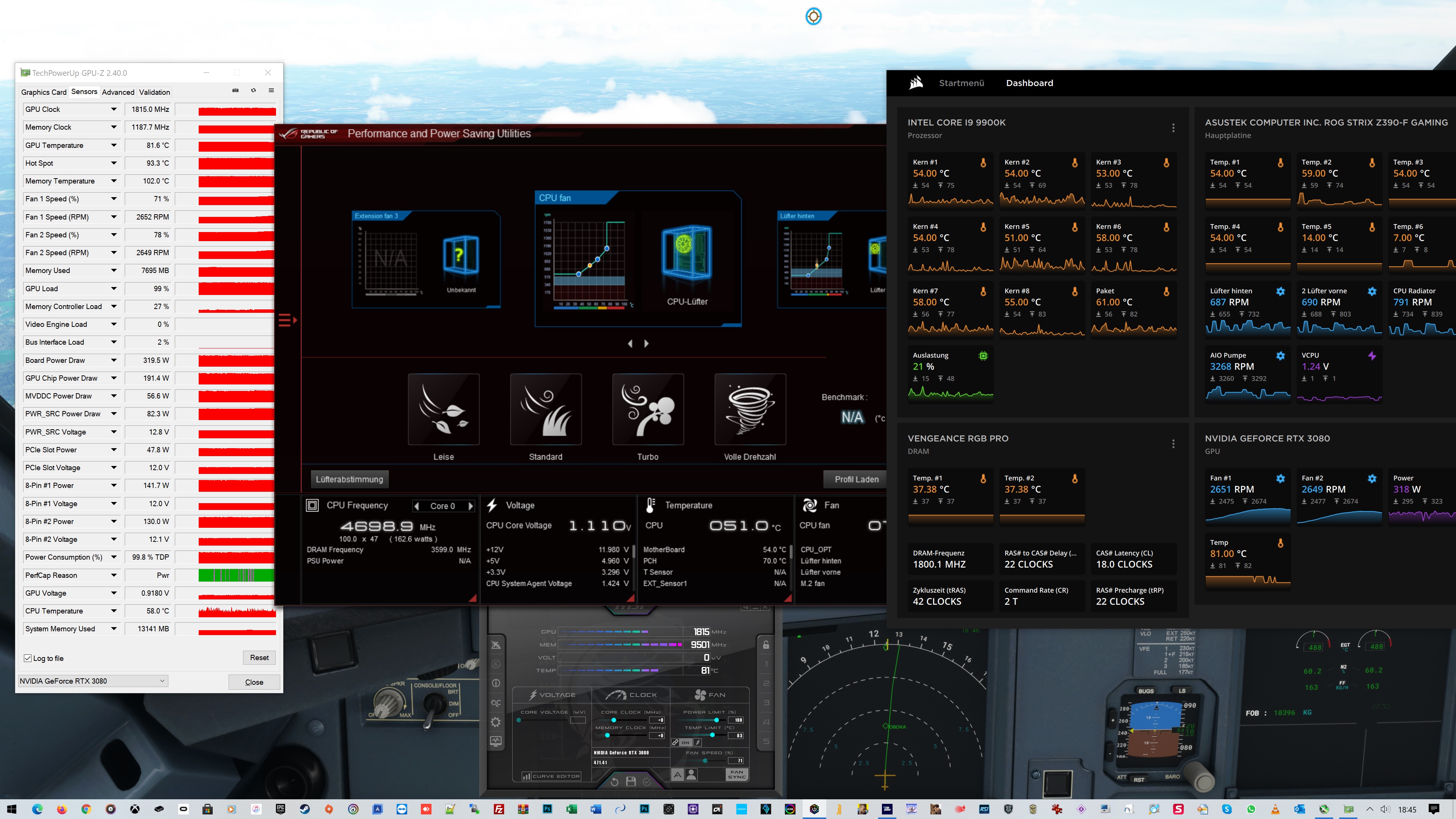Open the Validation tab in GPU-Z
Screen dimensions: 1456x819
[x=154, y=92]
